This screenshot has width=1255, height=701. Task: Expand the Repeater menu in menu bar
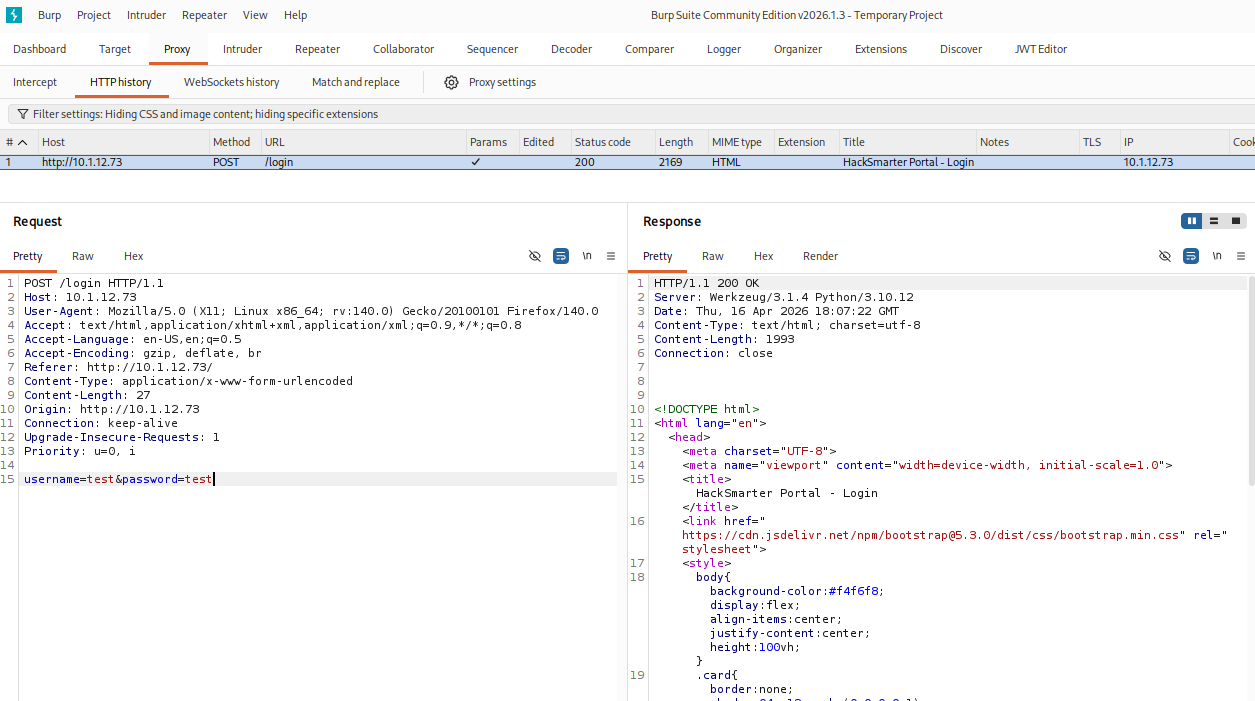point(204,15)
